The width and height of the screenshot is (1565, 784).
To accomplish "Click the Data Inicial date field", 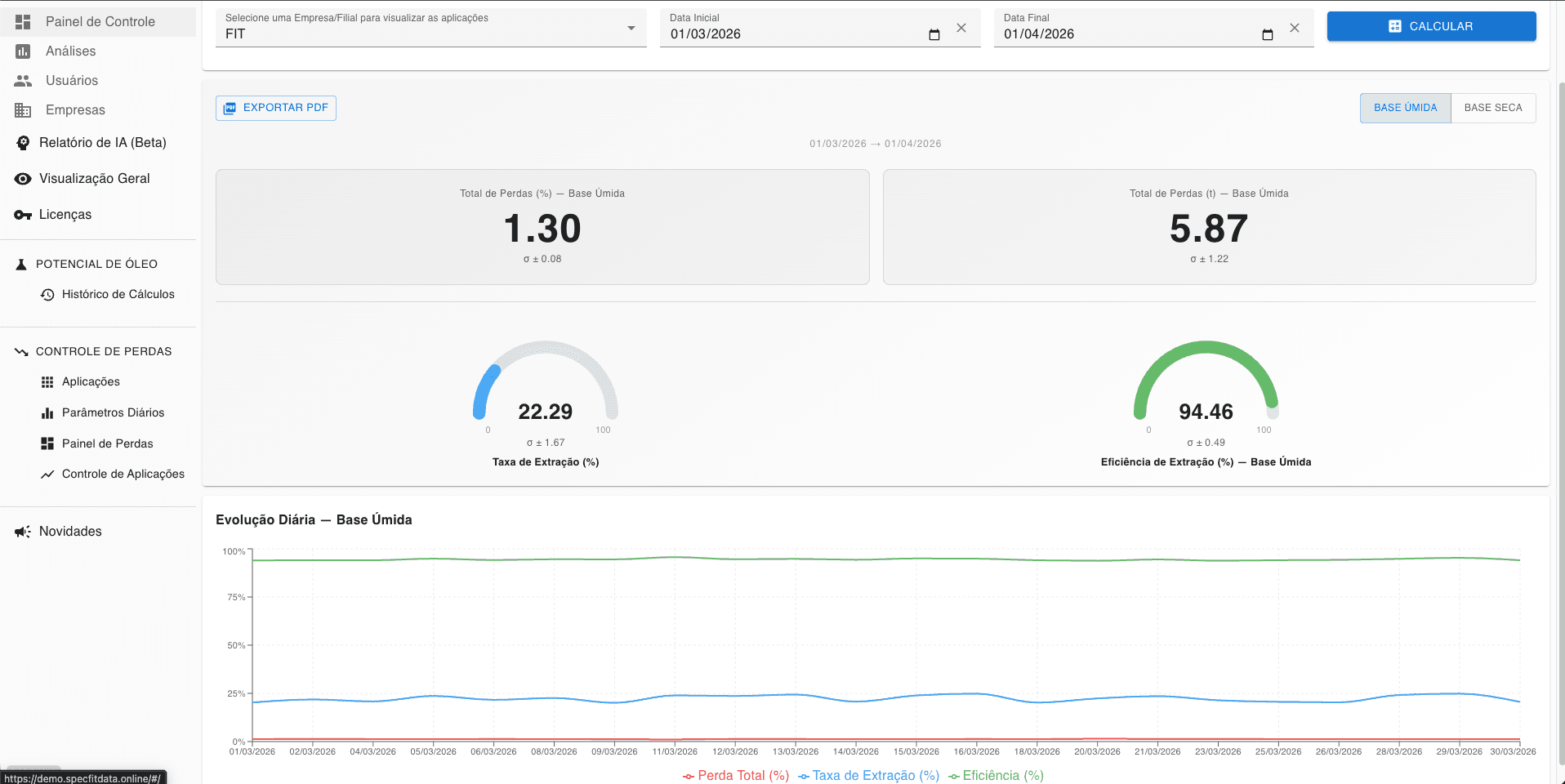I will (x=820, y=28).
